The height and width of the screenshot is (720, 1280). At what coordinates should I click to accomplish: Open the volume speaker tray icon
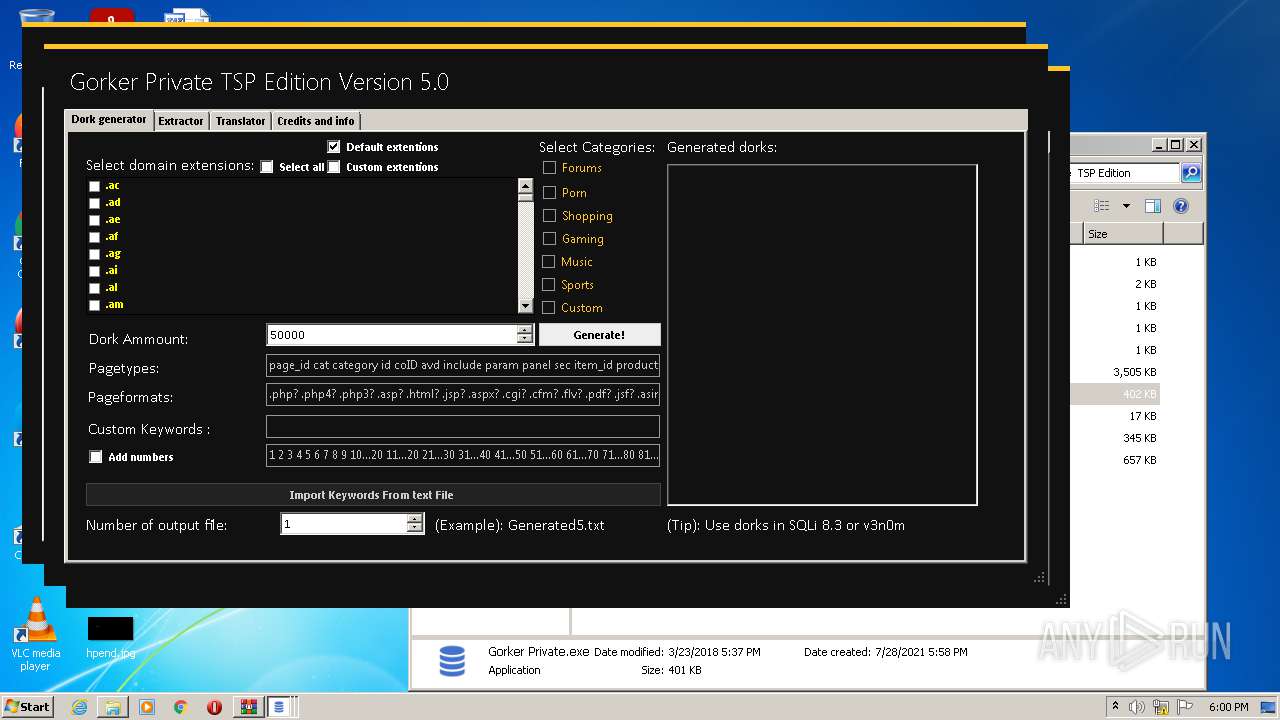[x=1136, y=707]
